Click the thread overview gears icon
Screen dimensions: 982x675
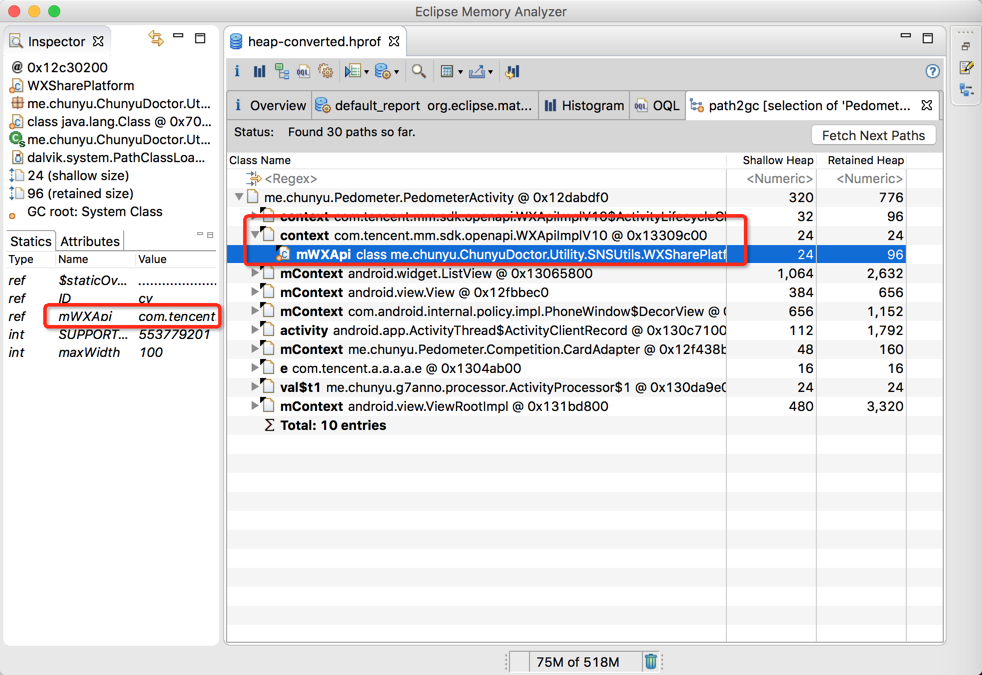(326, 71)
